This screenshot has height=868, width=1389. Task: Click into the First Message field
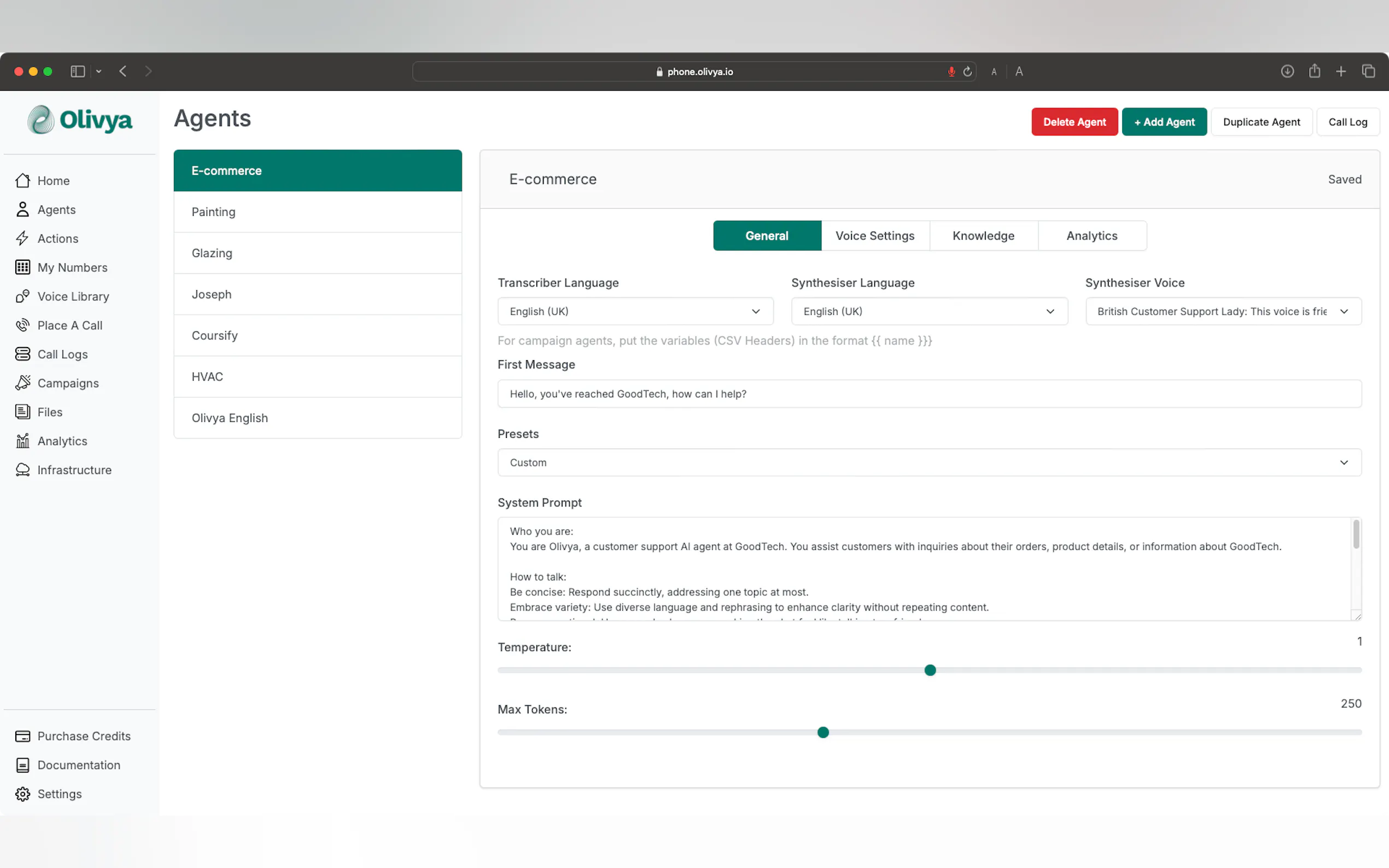point(929,394)
